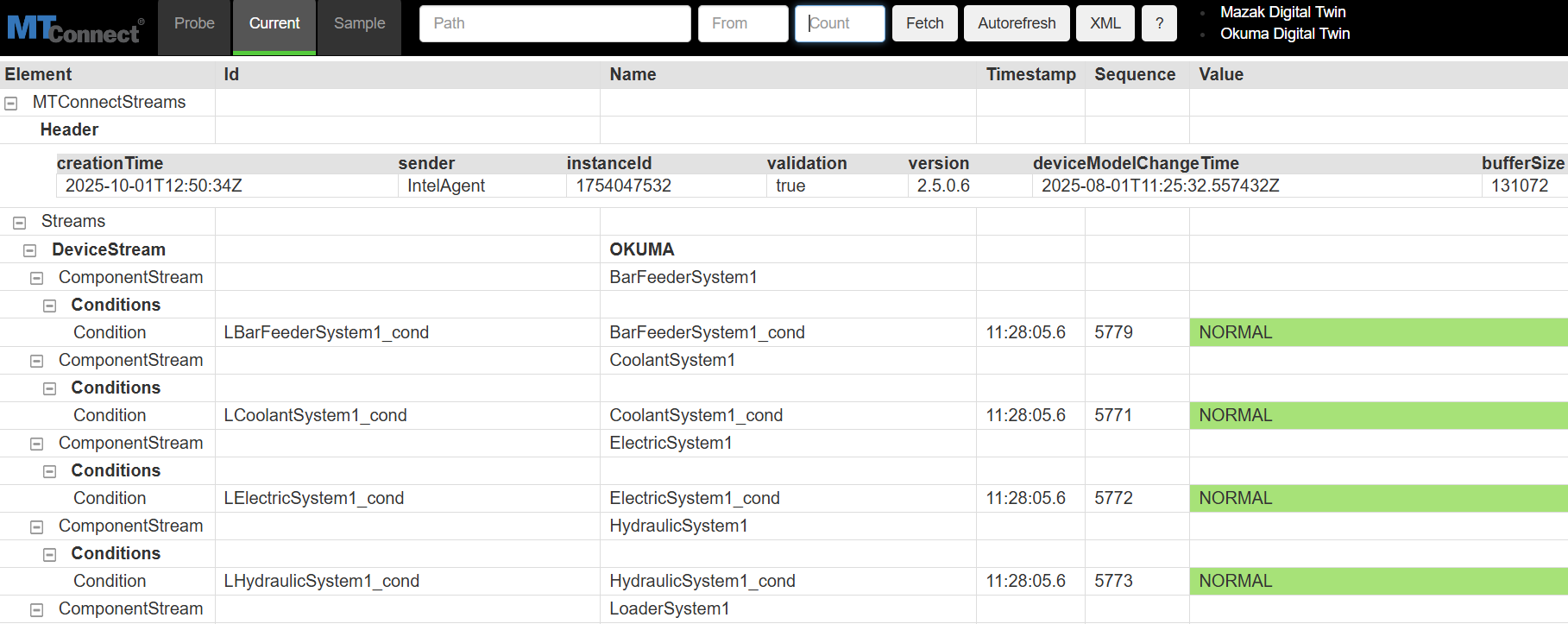Open the Probe tab
Image resolution: width=1568 pixels, height=624 pixels.
(194, 24)
